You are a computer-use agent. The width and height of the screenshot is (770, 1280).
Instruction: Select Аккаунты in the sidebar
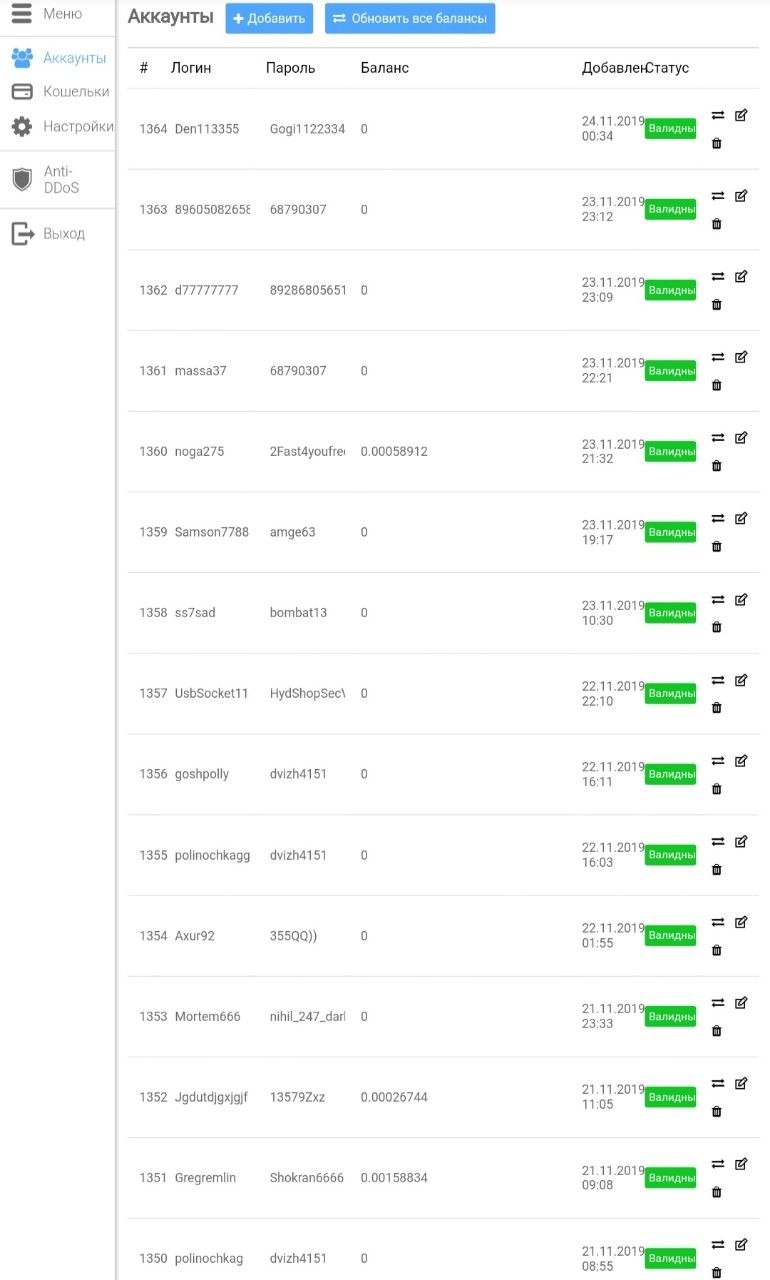(x=58, y=58)
